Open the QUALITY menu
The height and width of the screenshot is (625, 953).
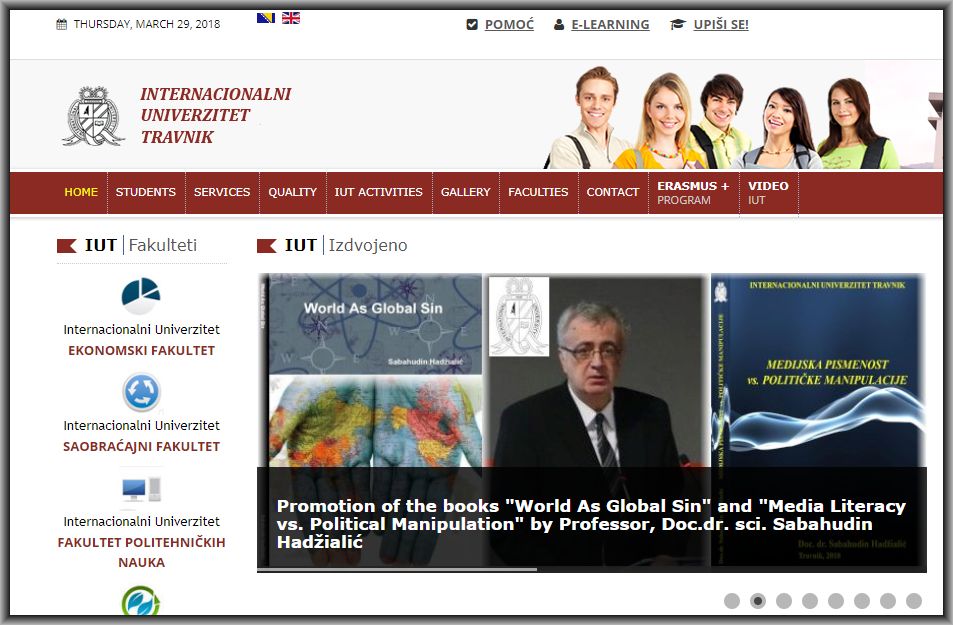point(292,192)
